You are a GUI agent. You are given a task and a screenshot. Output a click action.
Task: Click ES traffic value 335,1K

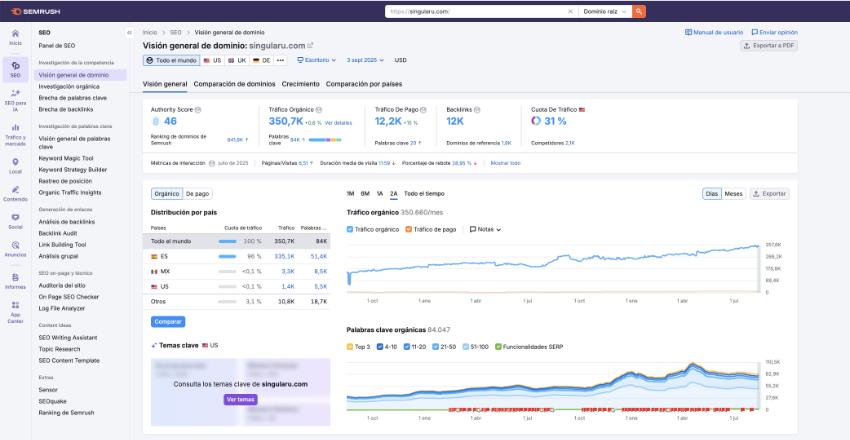(285, 256)
